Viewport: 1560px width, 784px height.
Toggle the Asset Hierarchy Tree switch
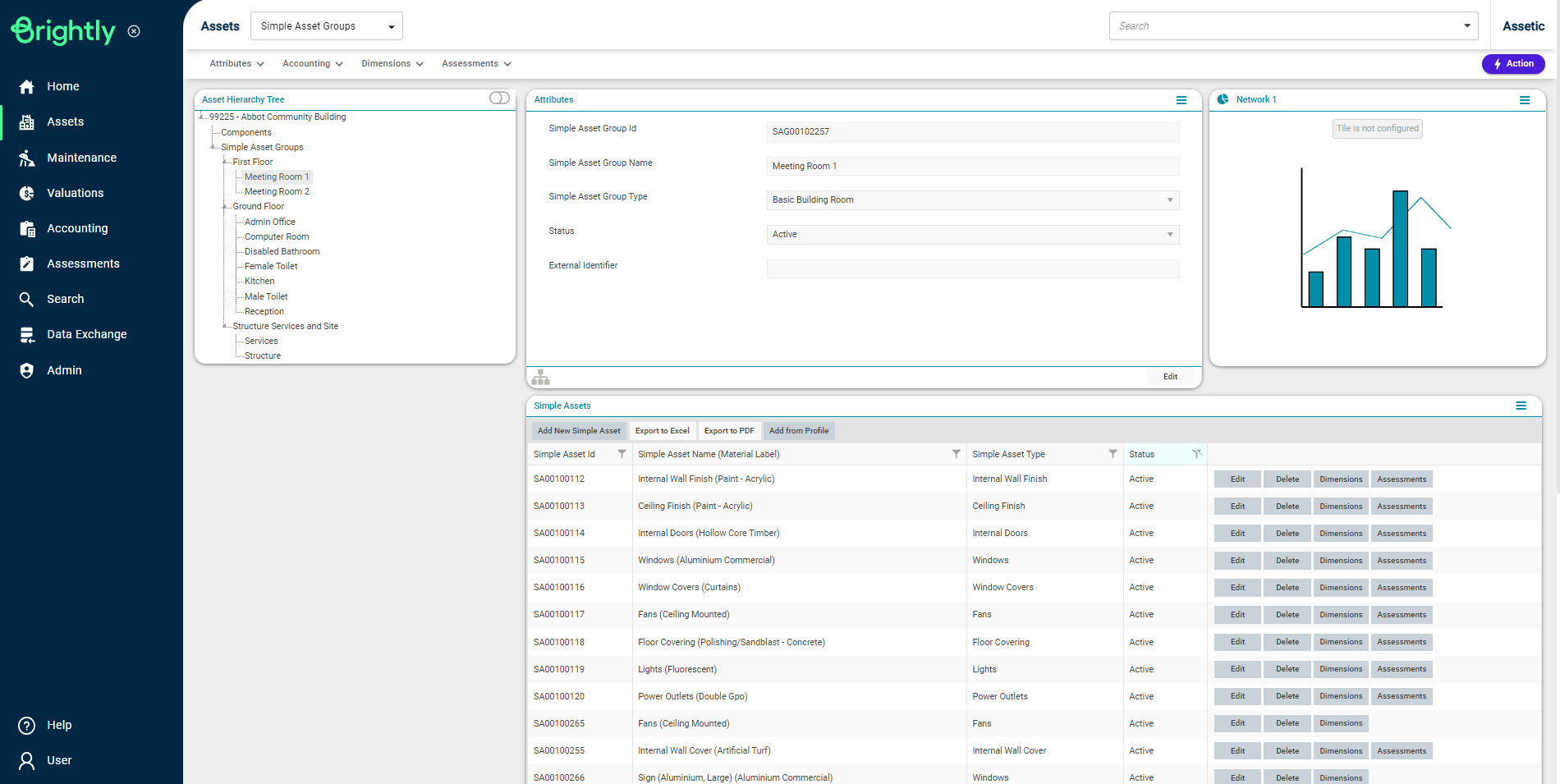click(x=499, y=99)
